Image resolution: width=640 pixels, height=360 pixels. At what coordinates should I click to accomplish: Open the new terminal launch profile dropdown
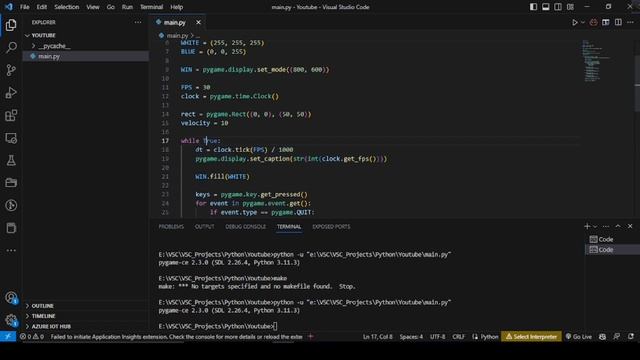[595, 227]
